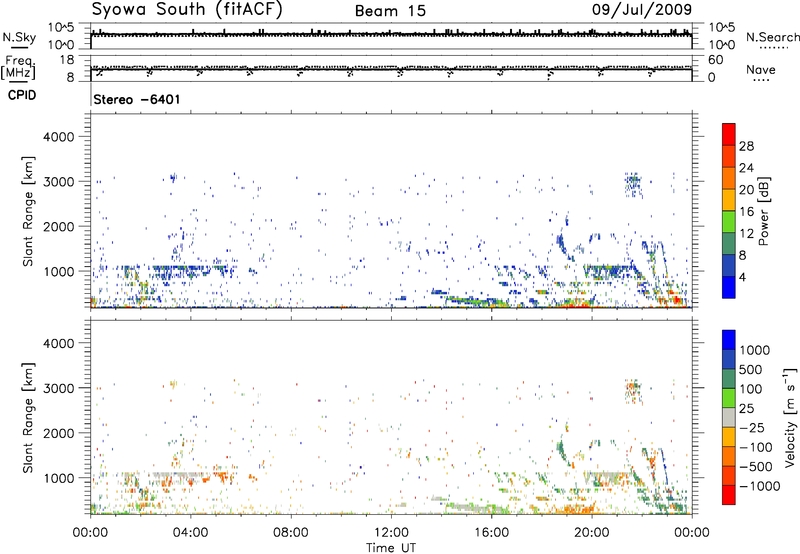Click the "2000" tick on the velocity panel axis
800x554 pixels.
coord(59,433)
